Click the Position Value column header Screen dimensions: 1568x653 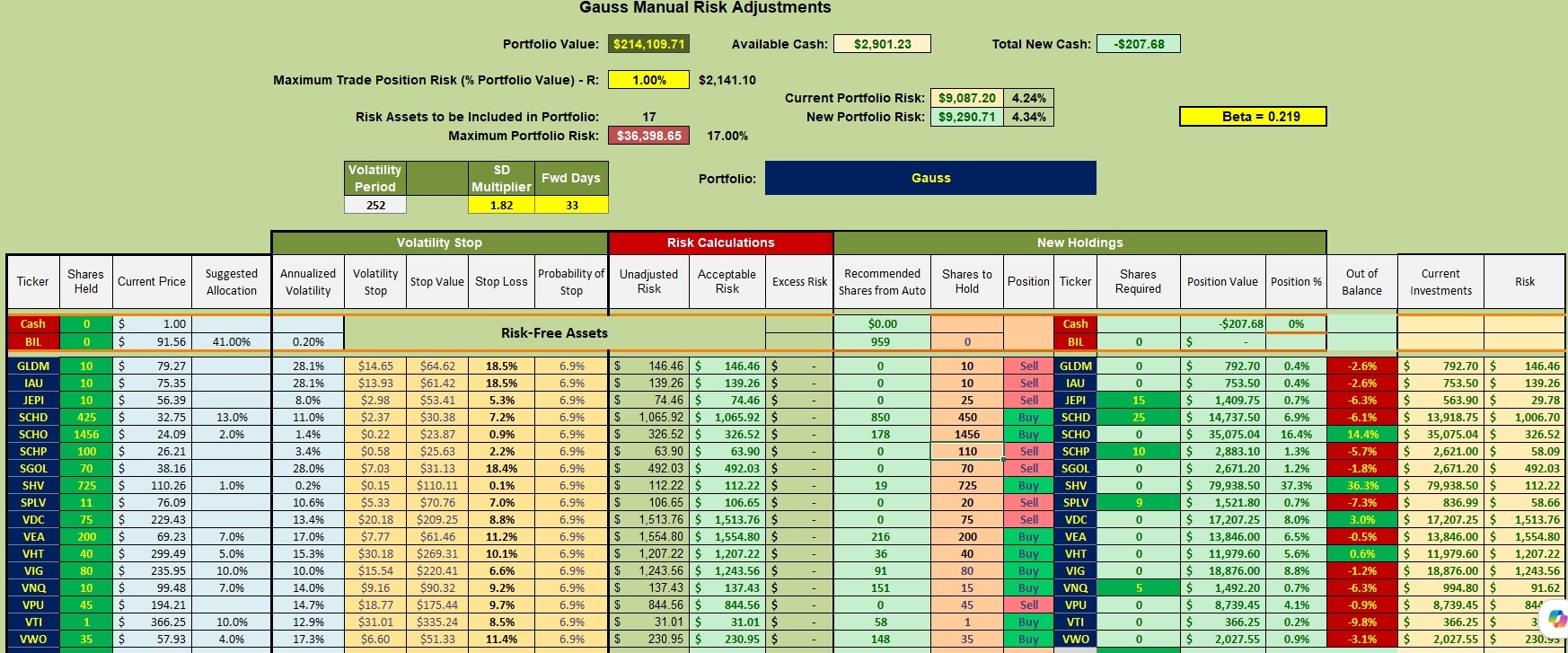(x=1222, y=281)
